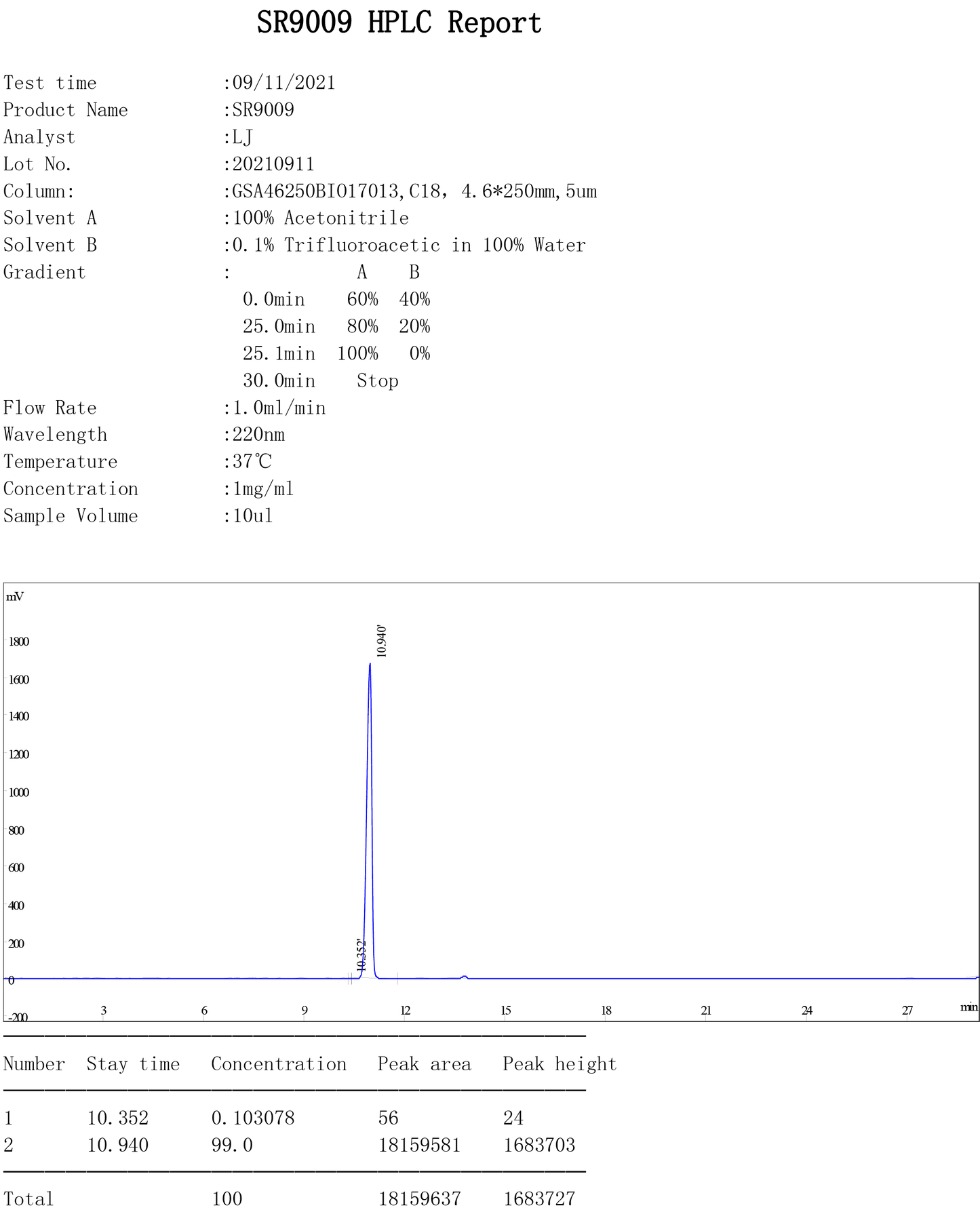Click the Total row label
980x1212 pixels.
pyautogui.click(x=28, y=1199)
